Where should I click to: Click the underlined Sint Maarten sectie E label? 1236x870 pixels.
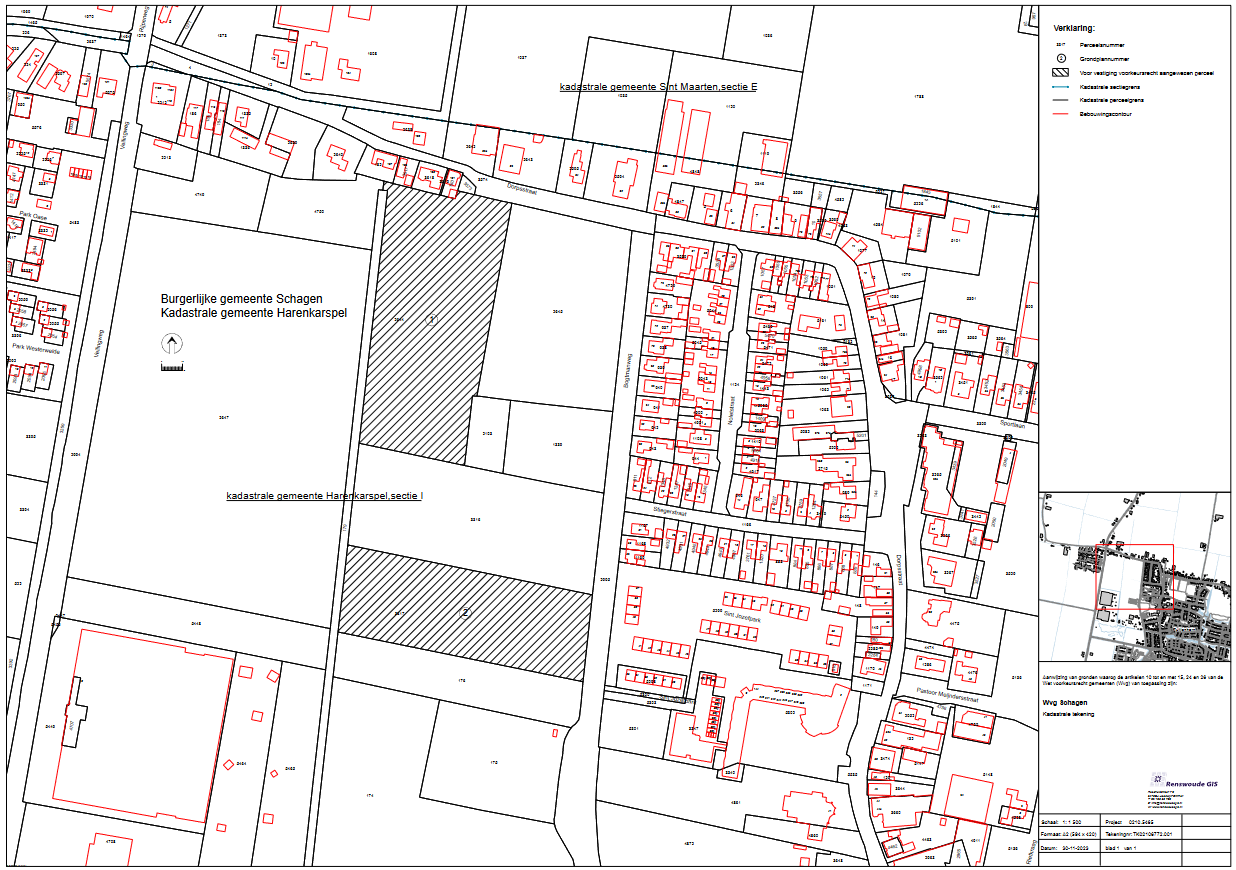point(658,88)
